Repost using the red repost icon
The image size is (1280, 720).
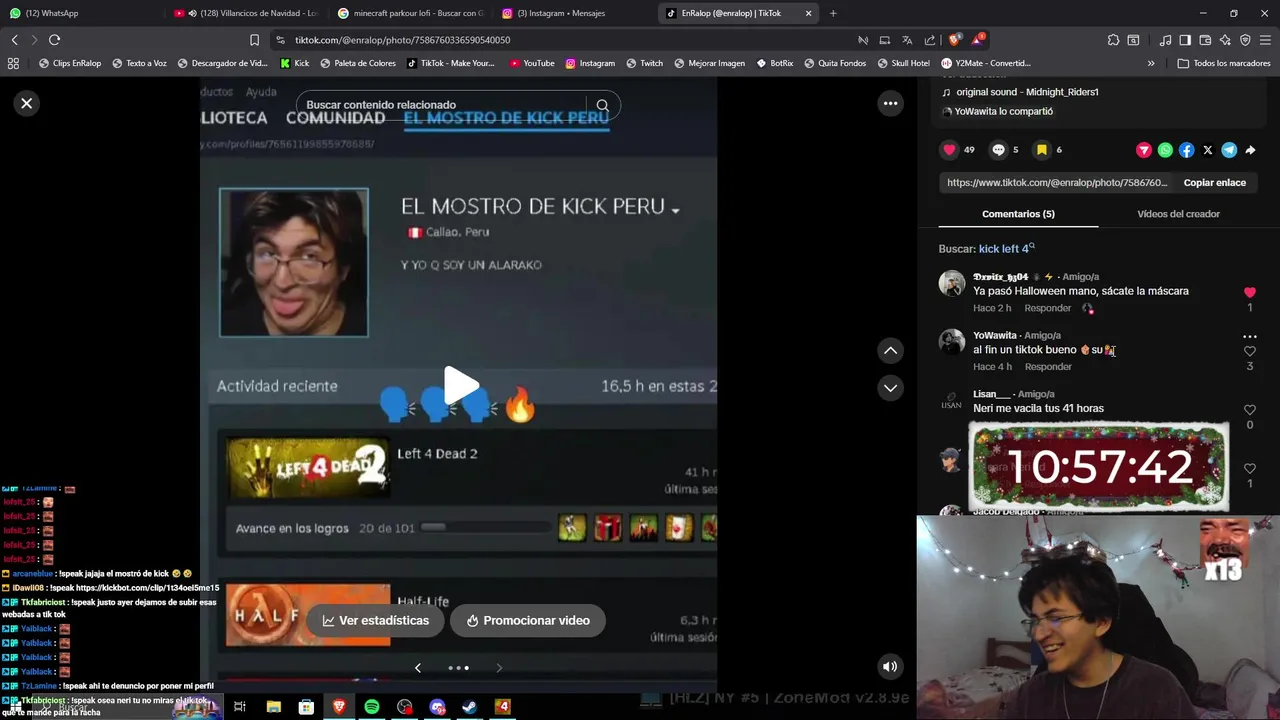pyautogui.click(x=1144, y=150)
